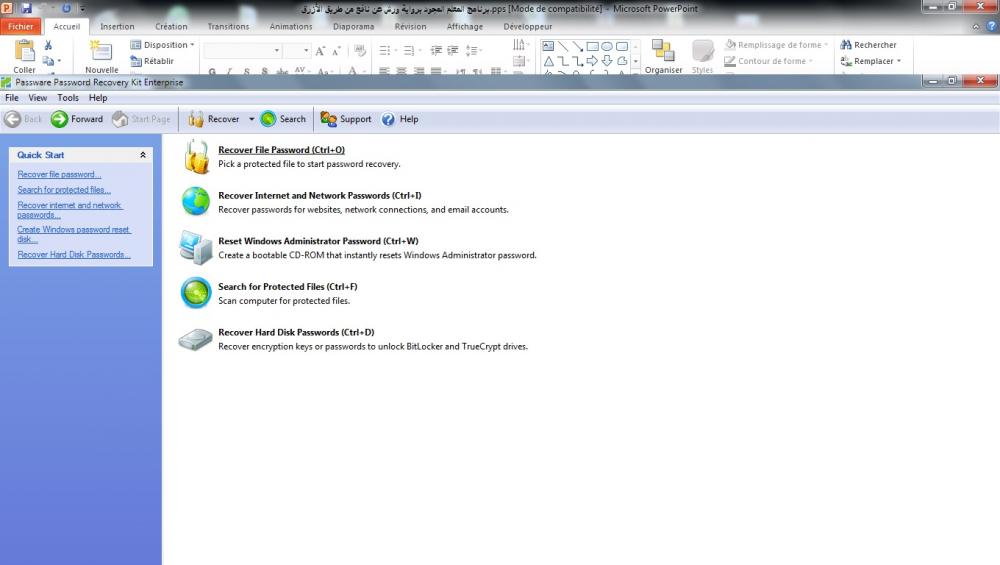Select the triangle shape in the shapes gallery
The image size is (1000, 565).
click(548, 61)
